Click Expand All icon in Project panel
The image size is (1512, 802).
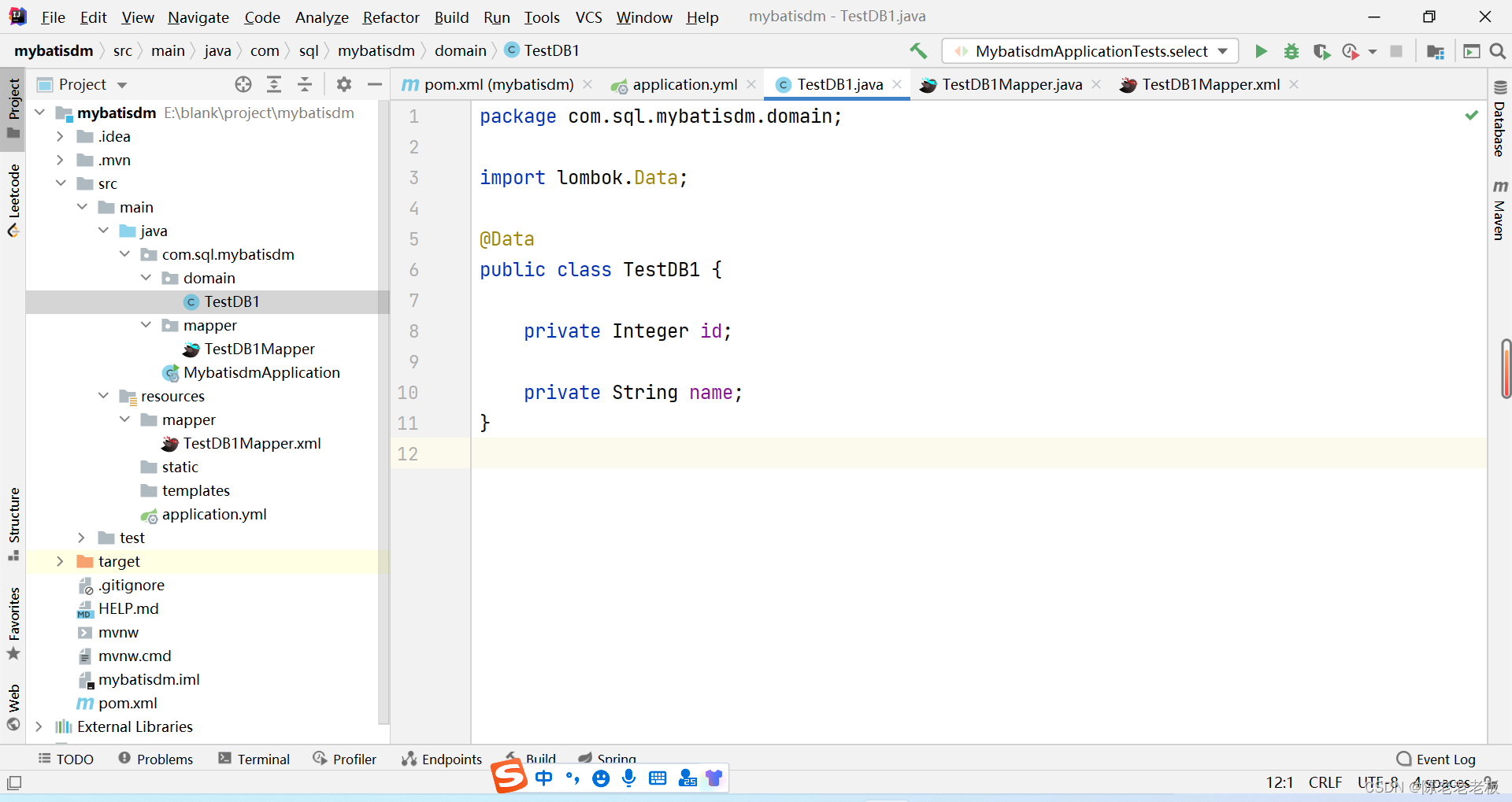coord(274,84)
